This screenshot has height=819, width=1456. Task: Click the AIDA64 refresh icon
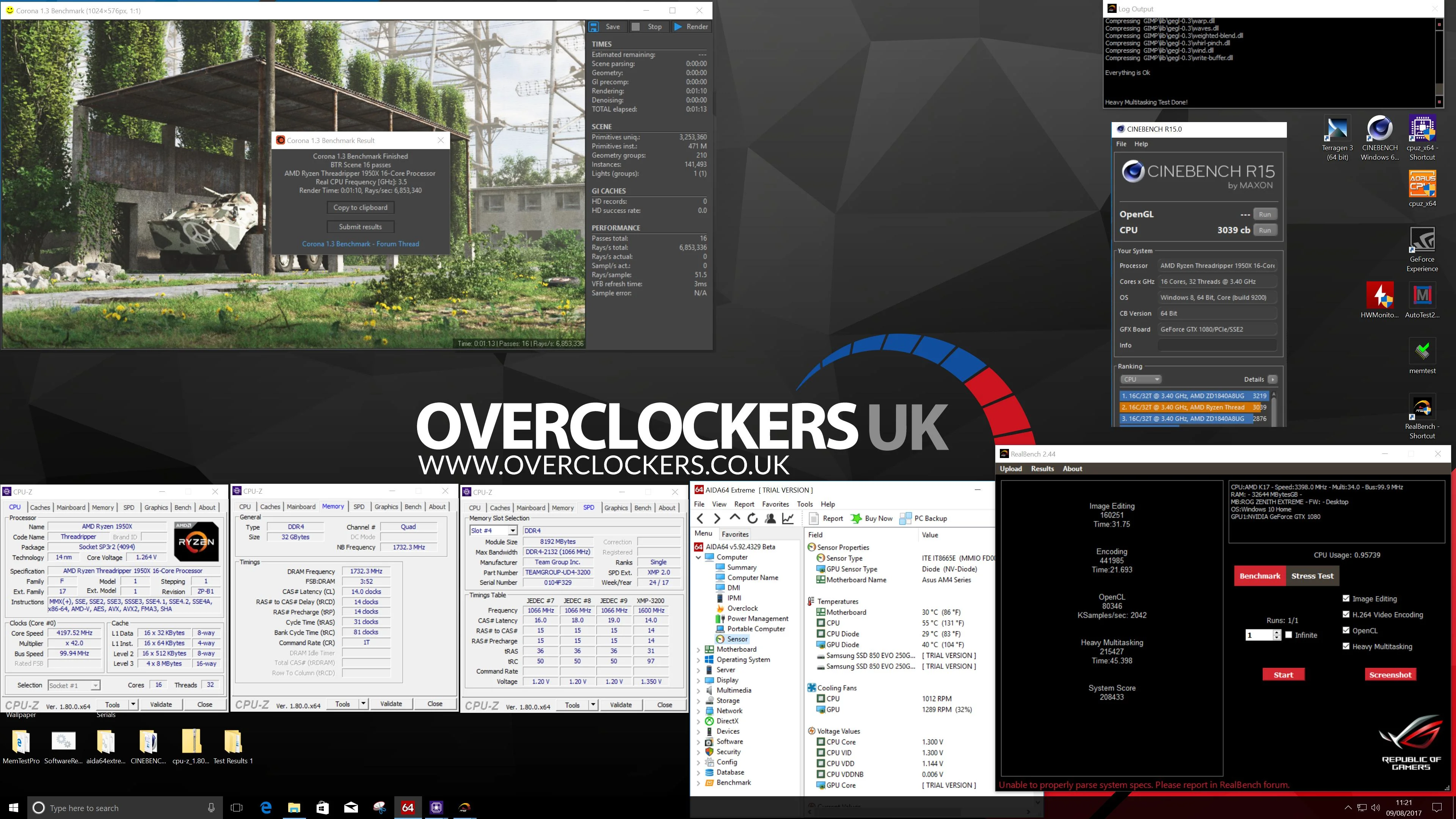click(x=752, y=518)
